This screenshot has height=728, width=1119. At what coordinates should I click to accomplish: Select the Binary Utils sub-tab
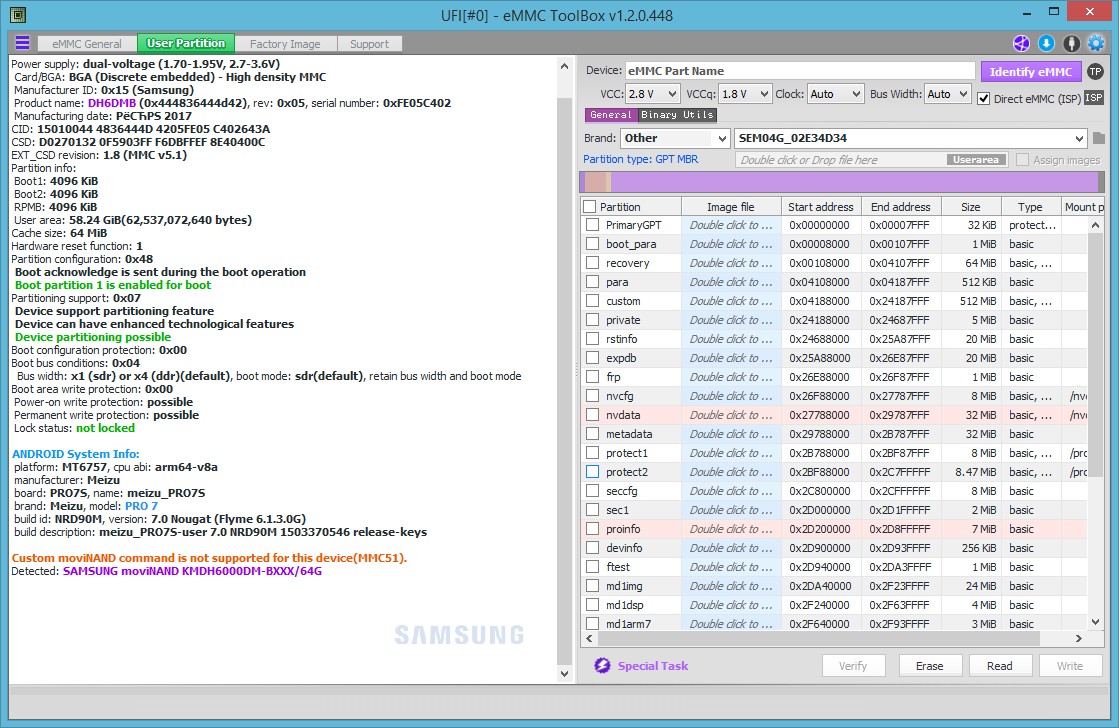pyautogui.click(x=677, y=114)
